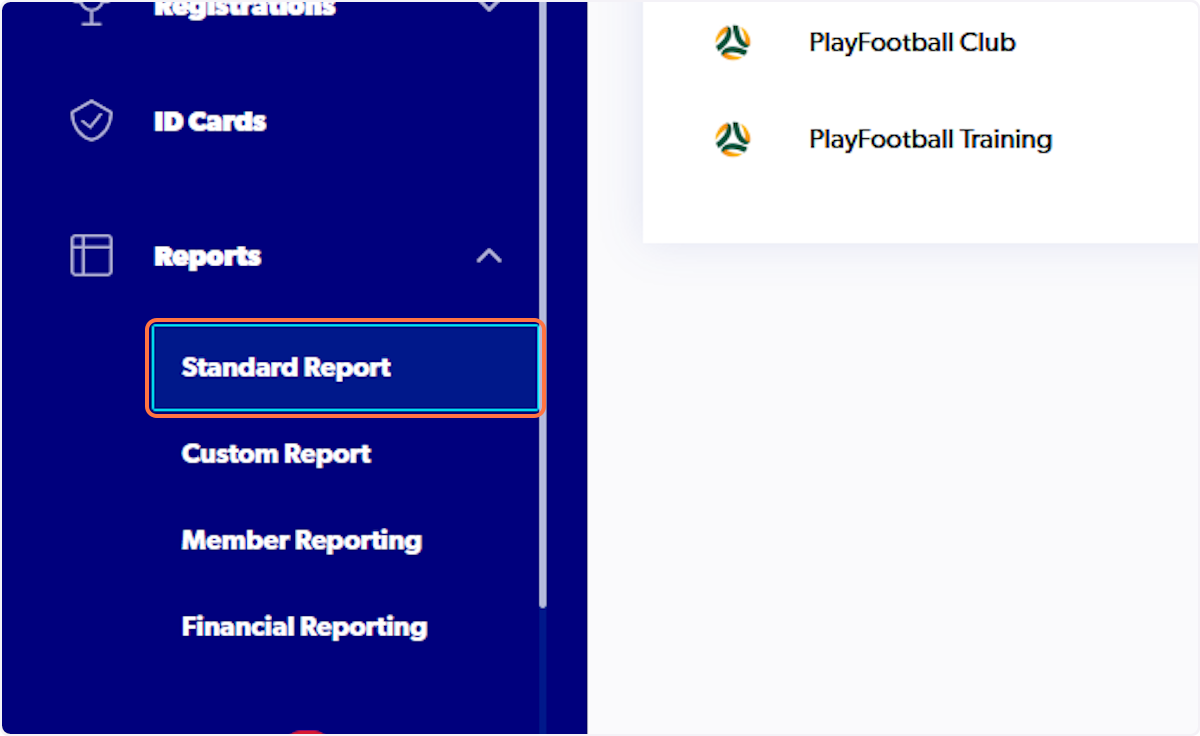The image size is (1200, 736).
Task: Click the Reports sidebar label
Action: point(207,256)
